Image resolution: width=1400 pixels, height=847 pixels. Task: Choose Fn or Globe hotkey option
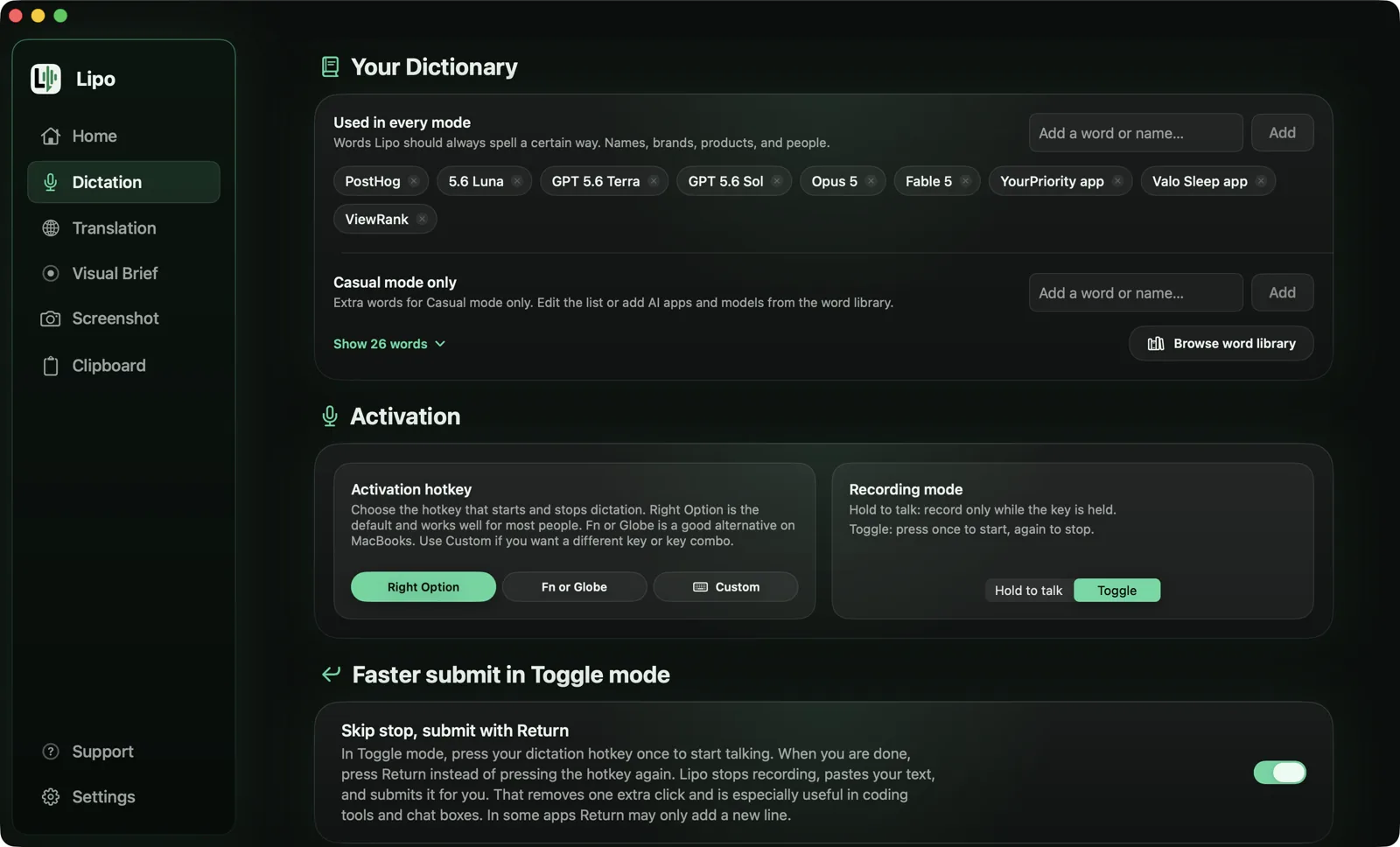coord(574,587)
